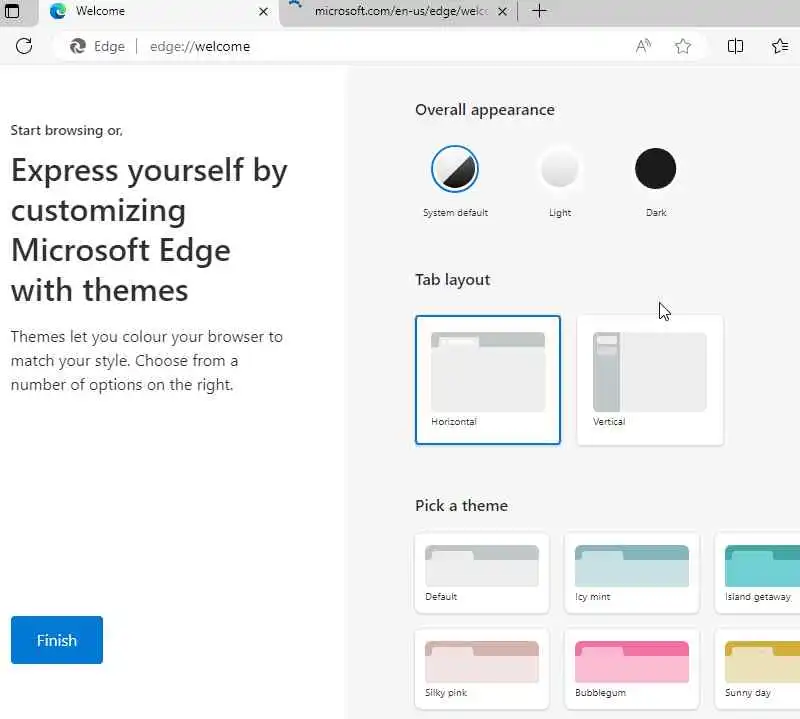Screen dimensions: 800x719
Task: Pick the Sunny day theme
Action: point(758,668)
